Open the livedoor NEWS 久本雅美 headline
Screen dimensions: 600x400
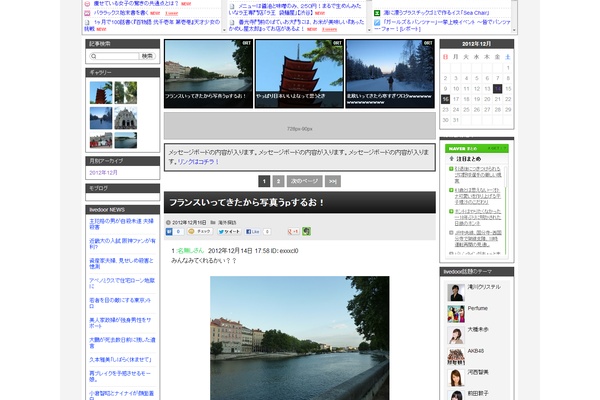click(121, 359)
